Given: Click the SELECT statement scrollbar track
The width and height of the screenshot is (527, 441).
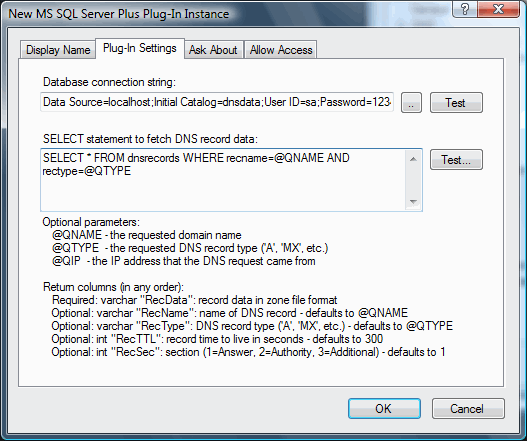Looking at the screenshot, I should coord(413,181).
